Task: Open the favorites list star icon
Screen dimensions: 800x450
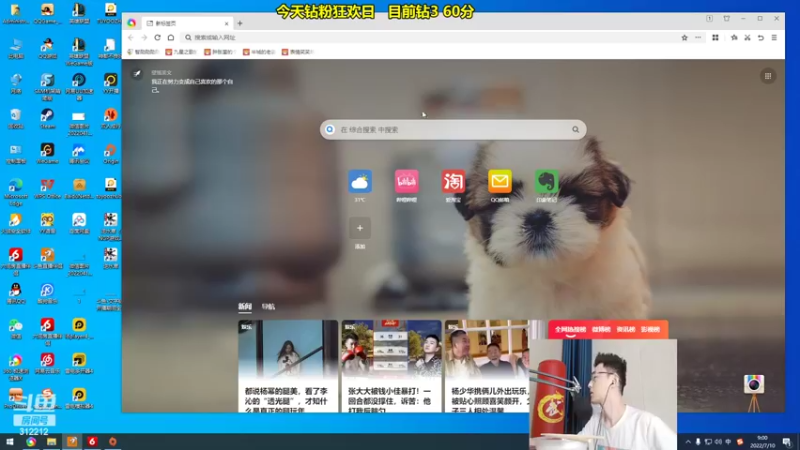Action: click(x=734, y=37)
